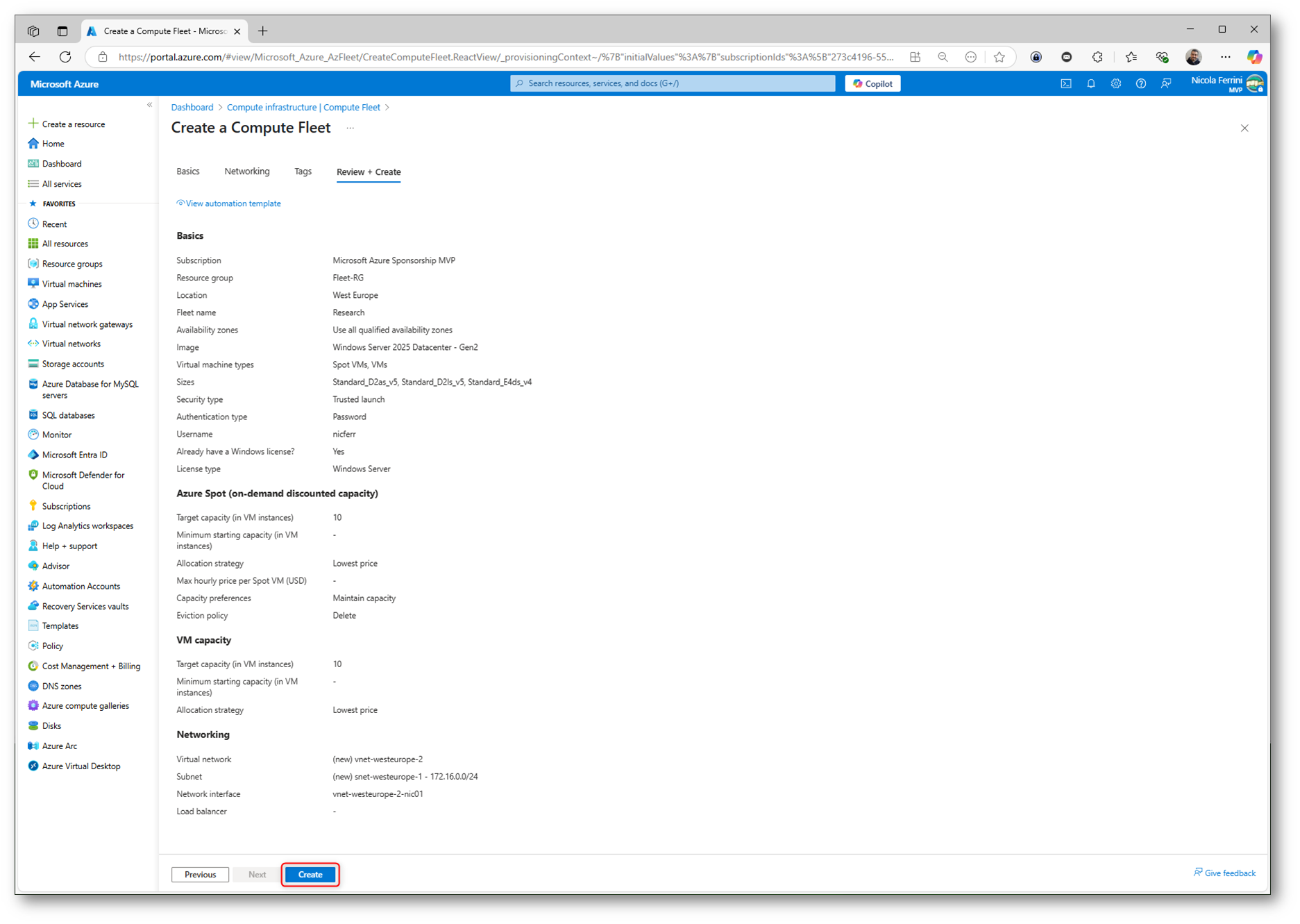Click the Create button

[310, 875]
